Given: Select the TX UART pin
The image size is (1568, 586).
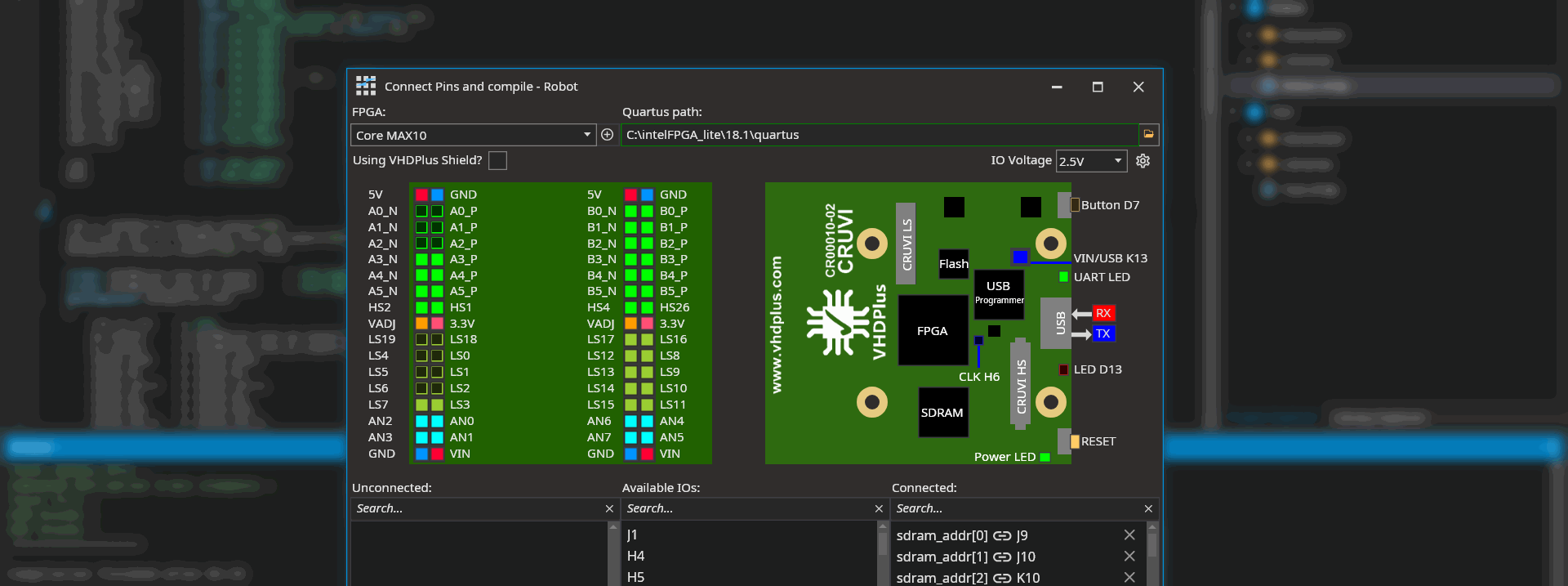Looking at the screenshot, I should tap(1103, 333).
